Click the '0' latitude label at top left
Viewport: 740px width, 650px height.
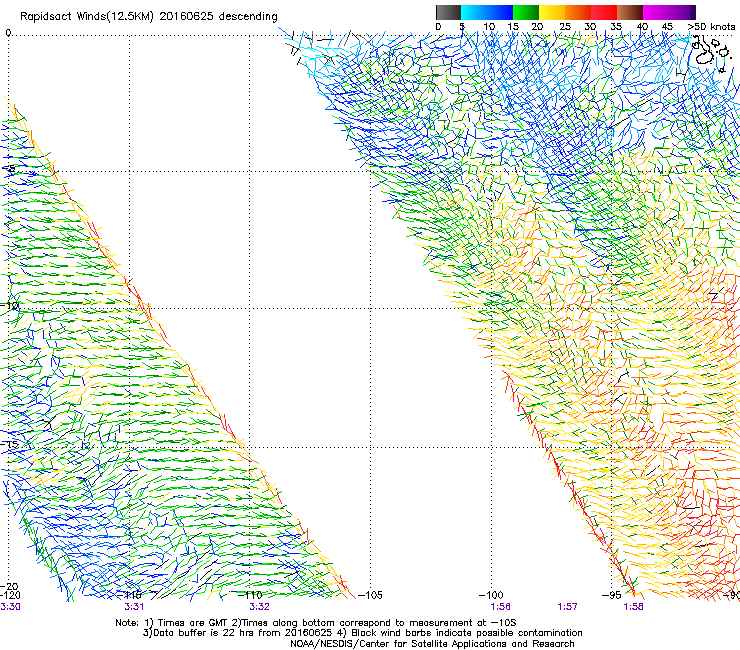tap(8, 33)
